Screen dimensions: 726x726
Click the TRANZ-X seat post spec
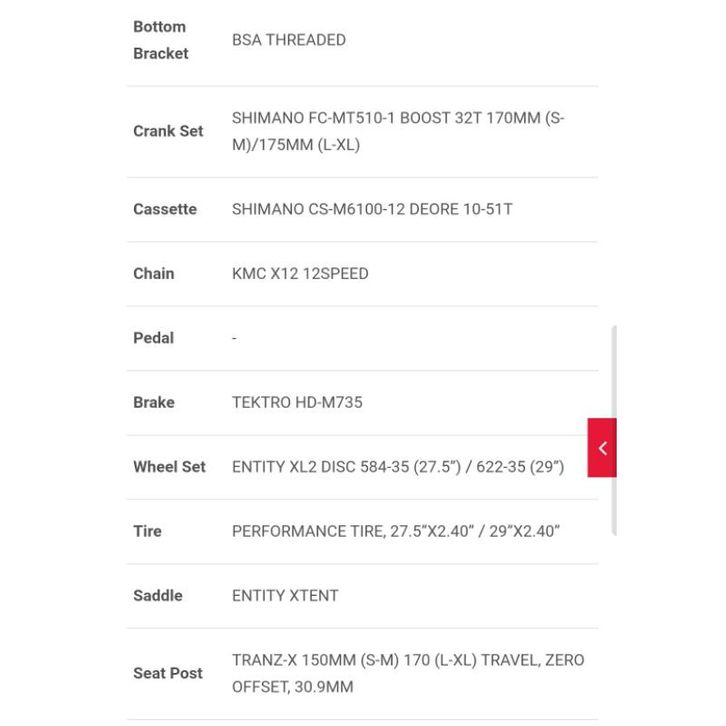point(408,673)
